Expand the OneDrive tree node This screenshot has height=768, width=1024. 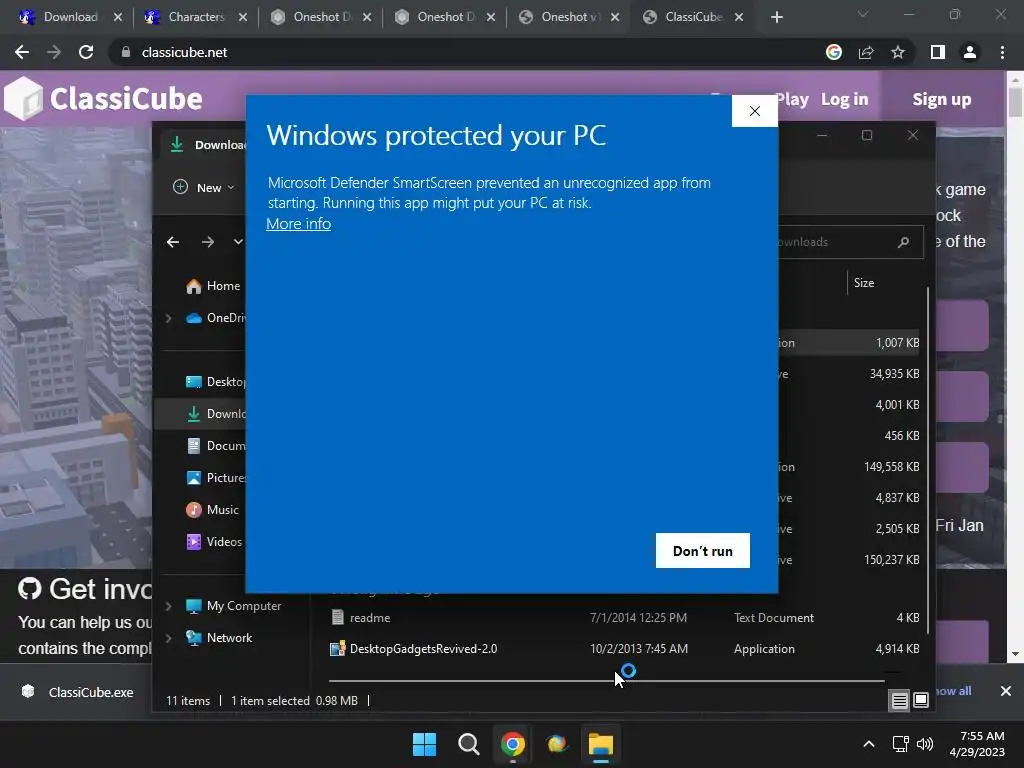pyautogui.click(x=168, y=318)
